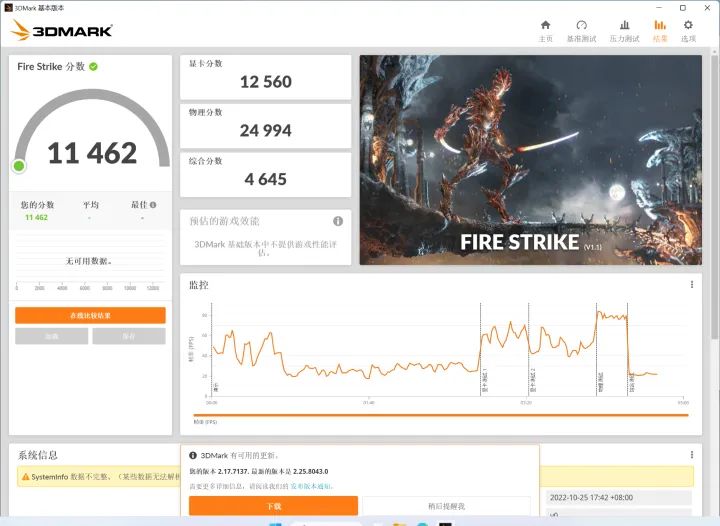The height and width of the screenshot is (526, 720).
Task: Click the greyed 保存 button
Action: pos(129,336)
